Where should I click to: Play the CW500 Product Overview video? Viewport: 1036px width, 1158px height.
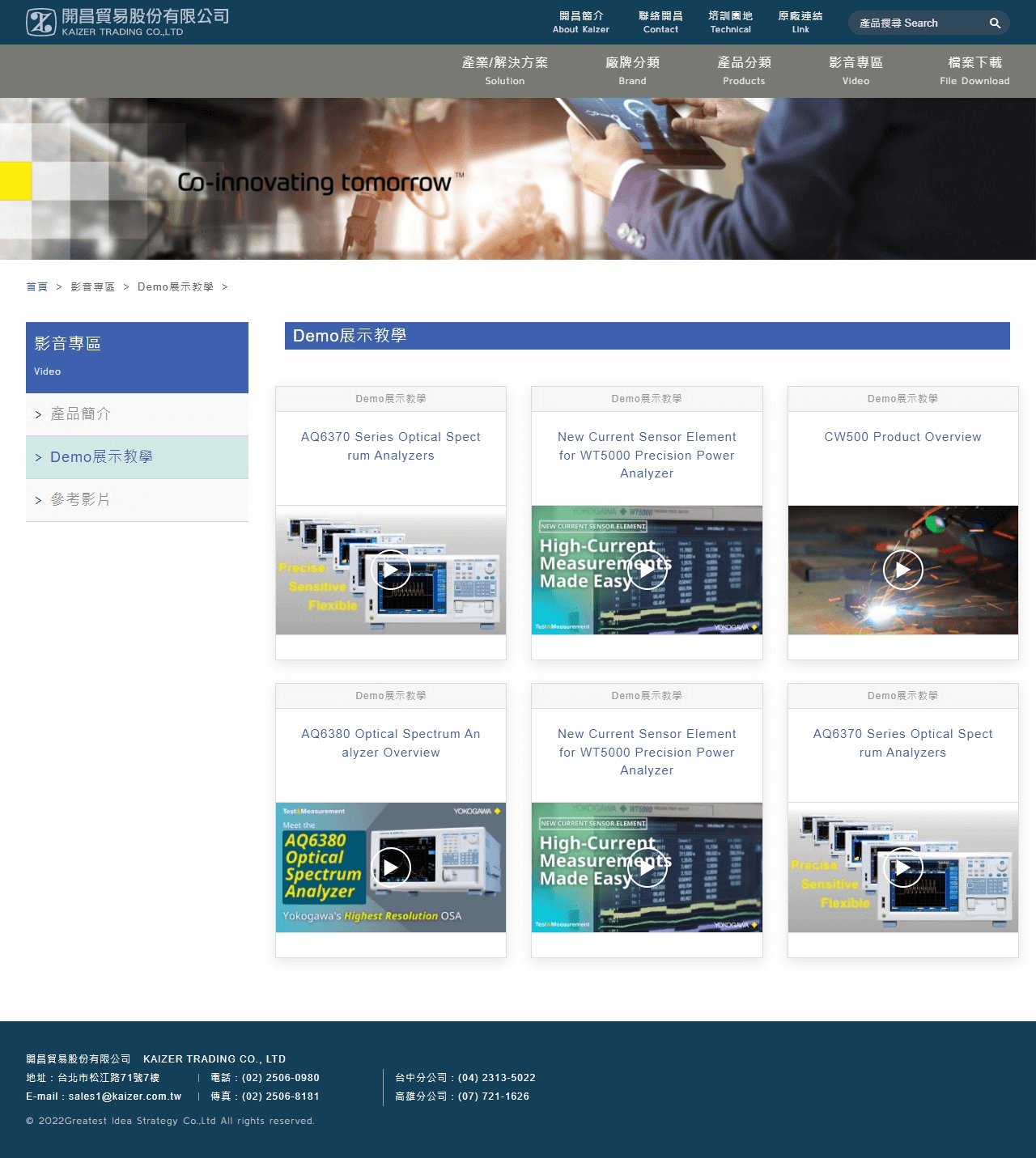point(903,570)
